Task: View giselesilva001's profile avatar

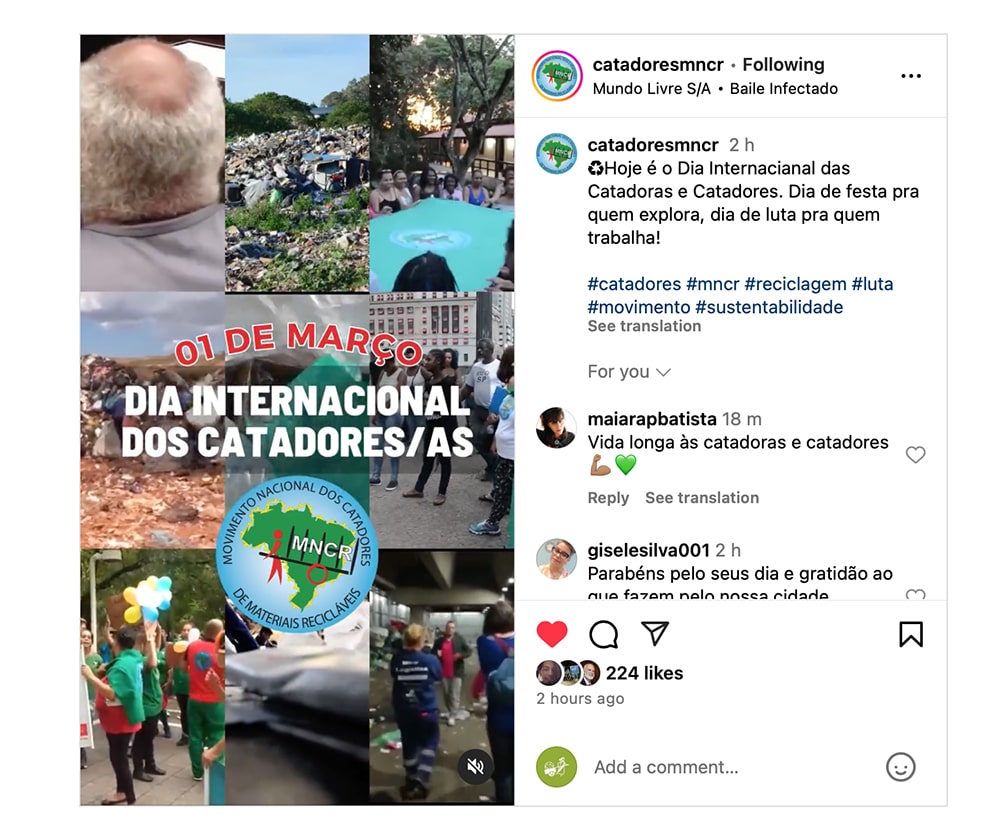Action: [556, 558]
